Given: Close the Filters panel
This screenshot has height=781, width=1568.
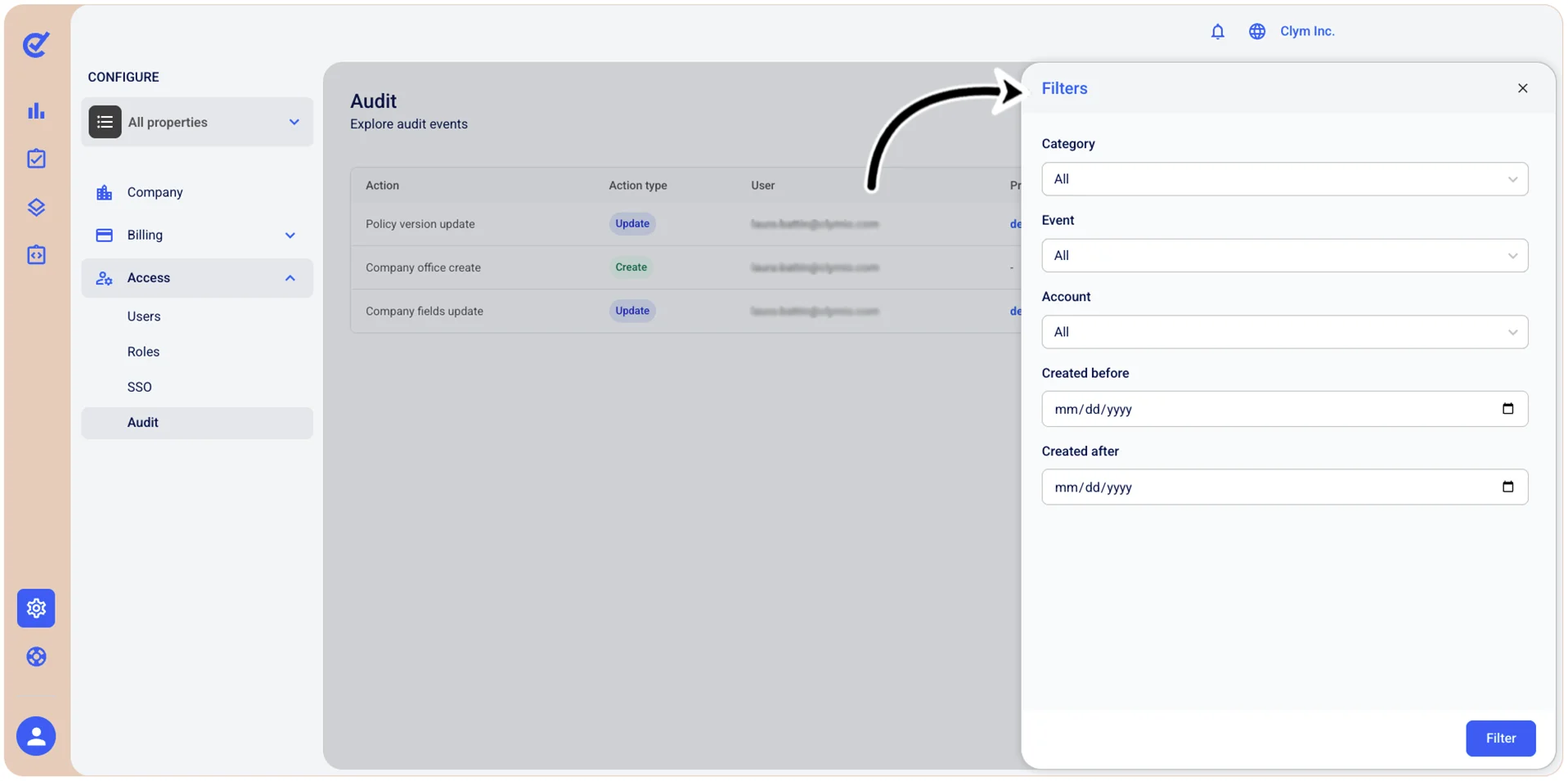Looking at the screenshot, I should [x=1522, y=88].
